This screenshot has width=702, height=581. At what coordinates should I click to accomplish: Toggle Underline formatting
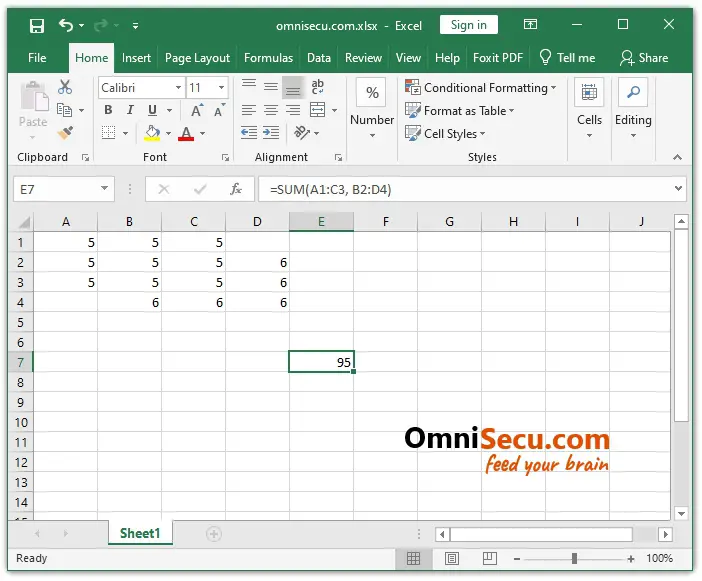pyautogui.click(x=152, y=110)
